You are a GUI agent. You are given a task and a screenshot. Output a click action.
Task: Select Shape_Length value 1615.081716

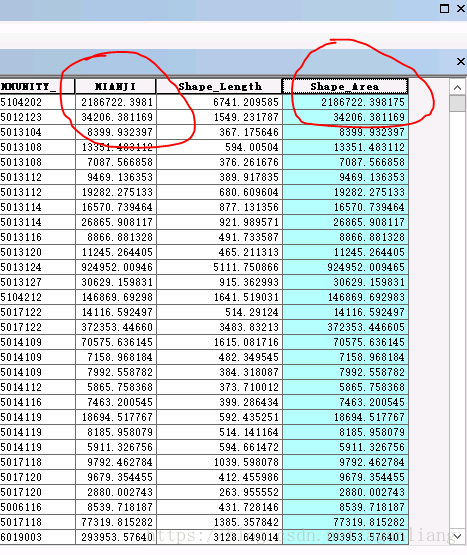(220, 342)
